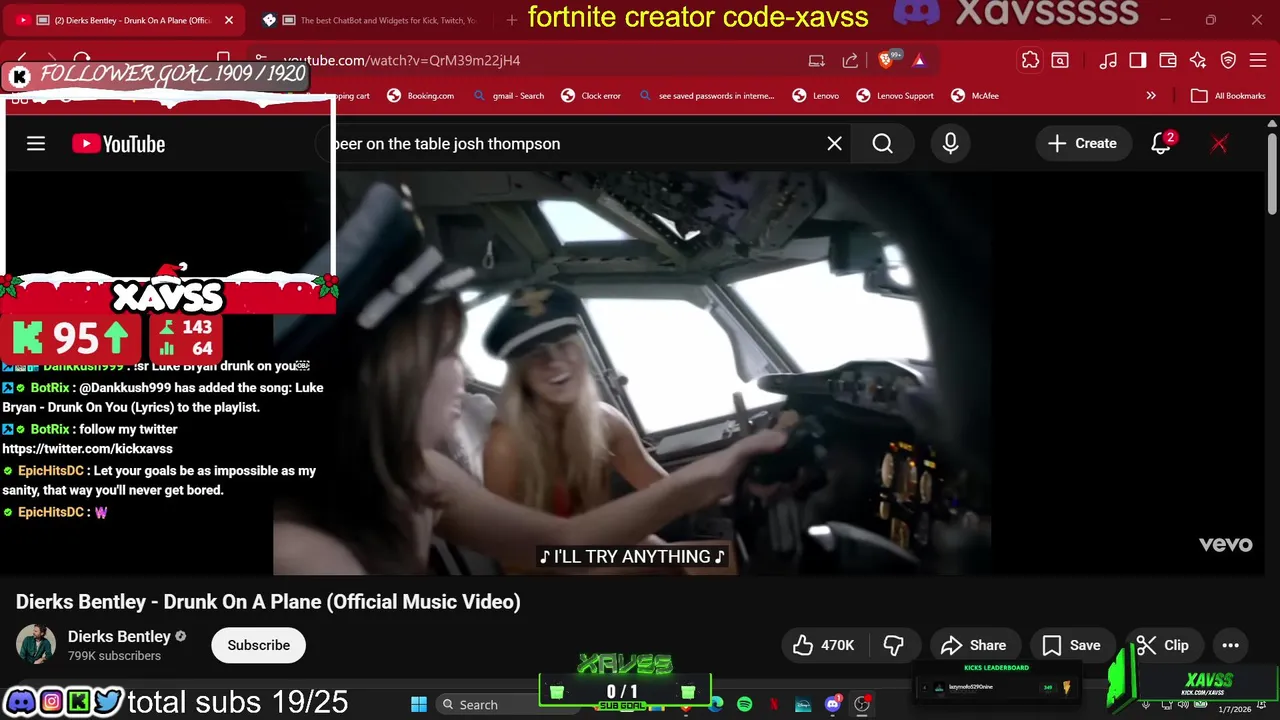Open the kickxavss twitter link in chat
Viewport: 1280px width, 720px height.
pyautogui.click(x=87, y=449)
